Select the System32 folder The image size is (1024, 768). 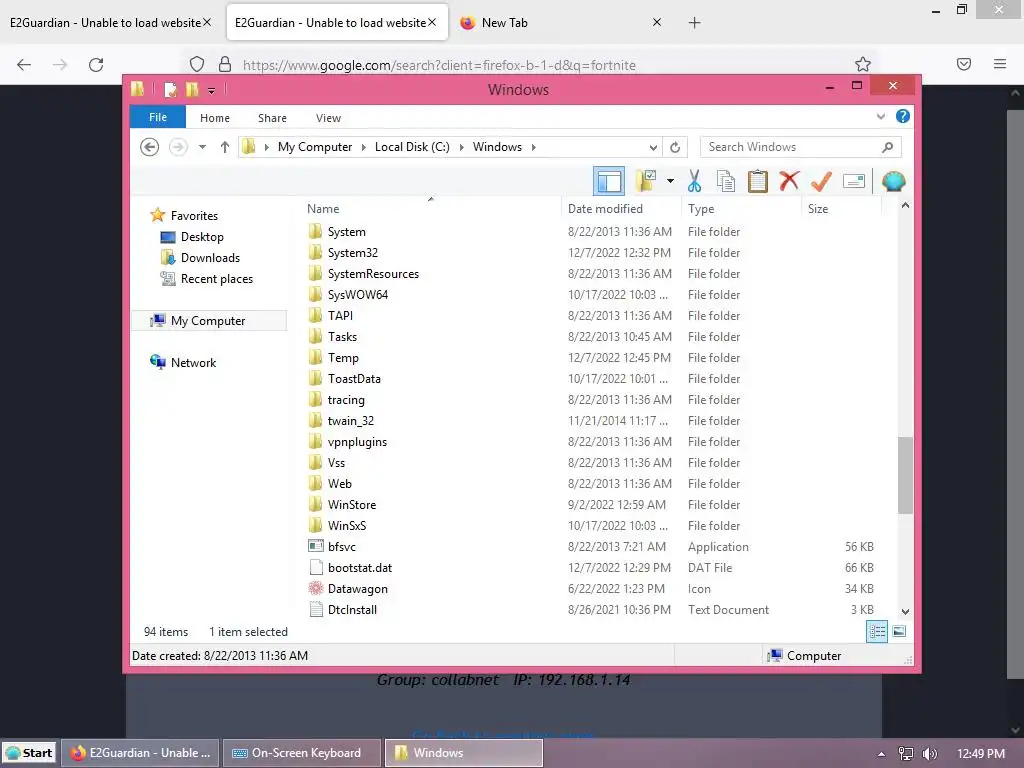point(353,253)
